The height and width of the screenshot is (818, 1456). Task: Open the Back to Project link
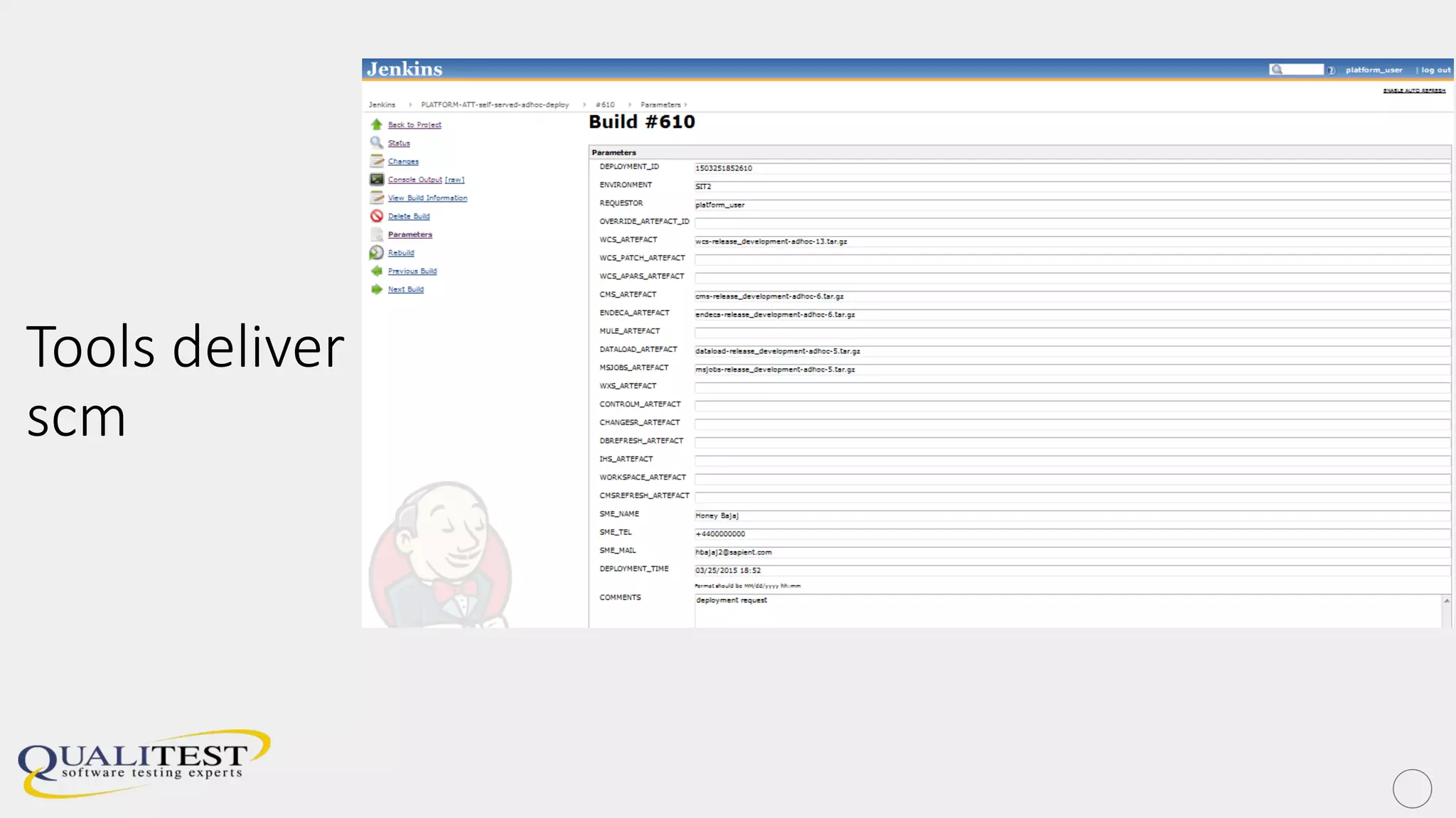point(414,125)
